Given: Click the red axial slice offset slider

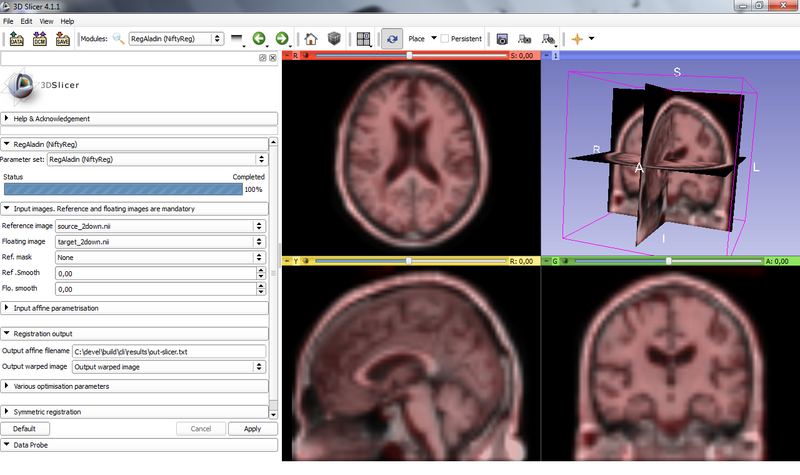Looking at the screenshot, I should tap(410, 55).
